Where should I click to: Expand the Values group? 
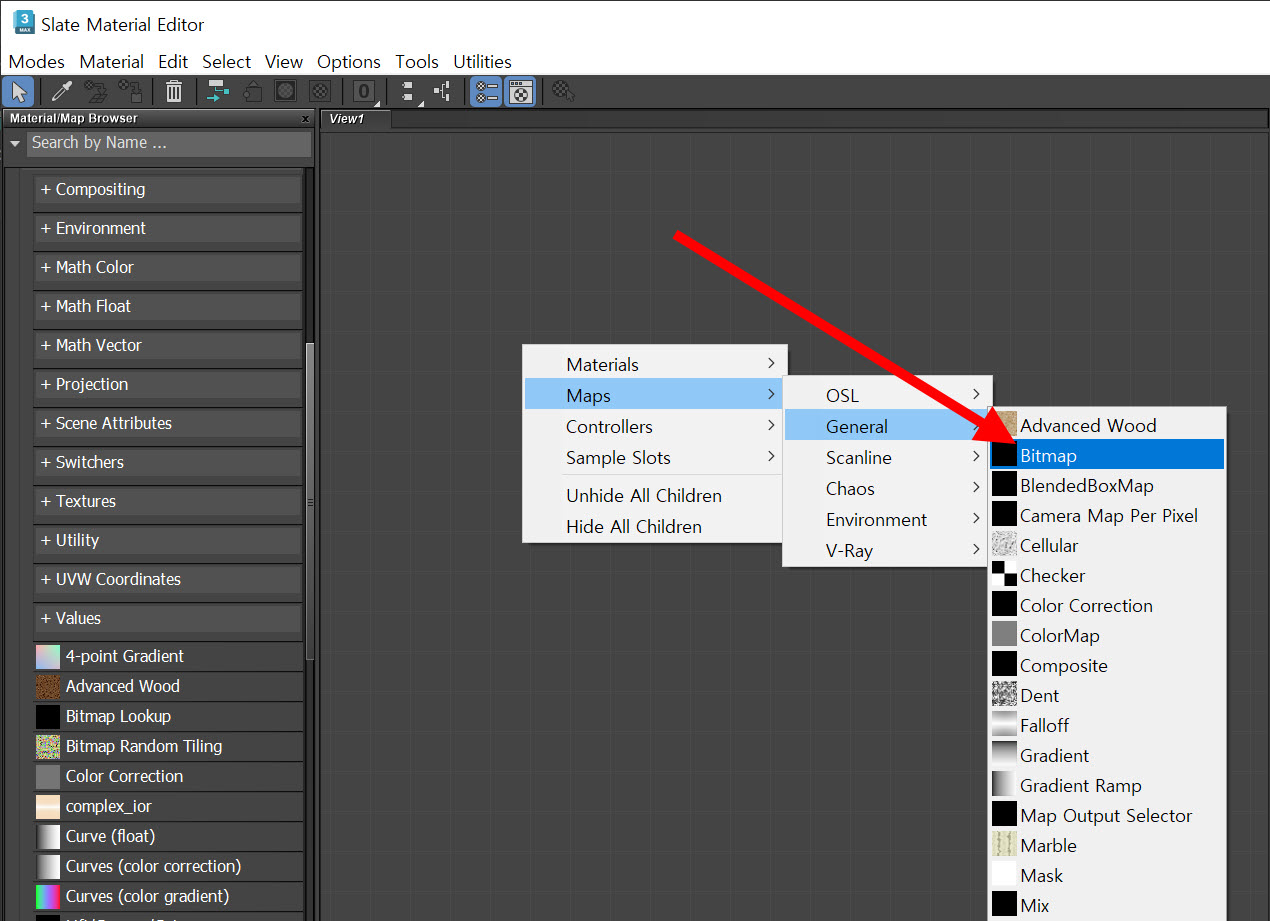tap(168, 619)
